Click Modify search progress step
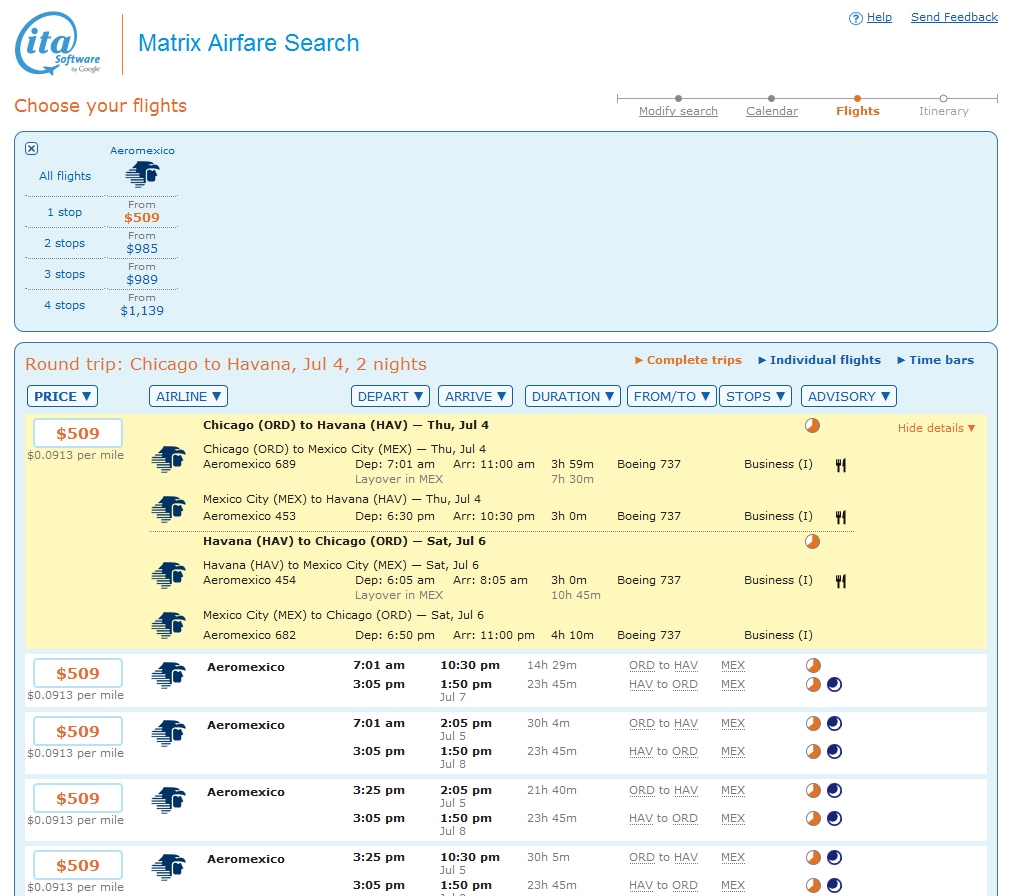 point(678,111)
